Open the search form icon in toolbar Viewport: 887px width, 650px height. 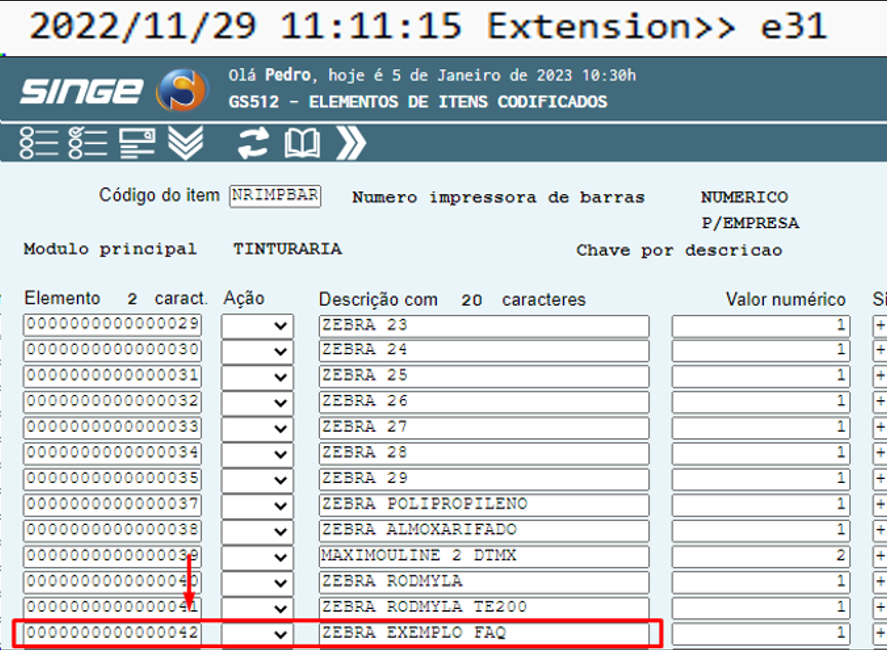coord(137,144)
